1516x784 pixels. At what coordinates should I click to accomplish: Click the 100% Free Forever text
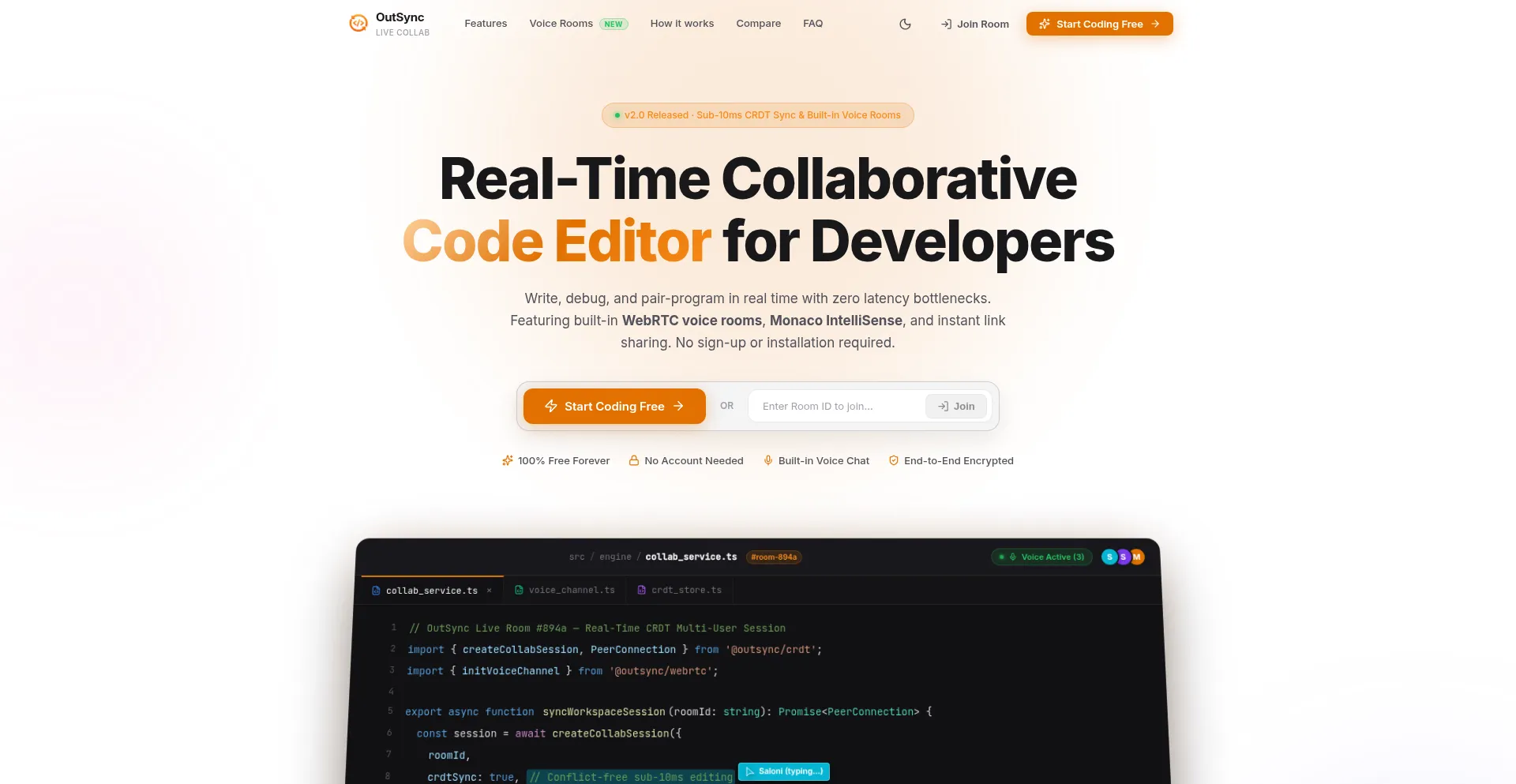pyautogui.click(x=564, y=460)
